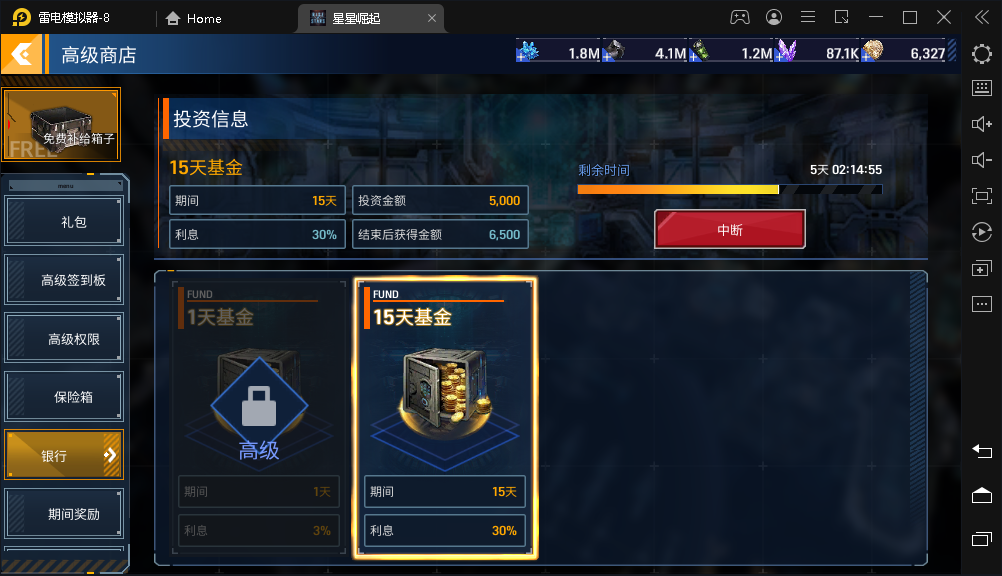Open emulator settings gear icon
Viewport: 1002px width, 576px height.
(x=982, y=54)
